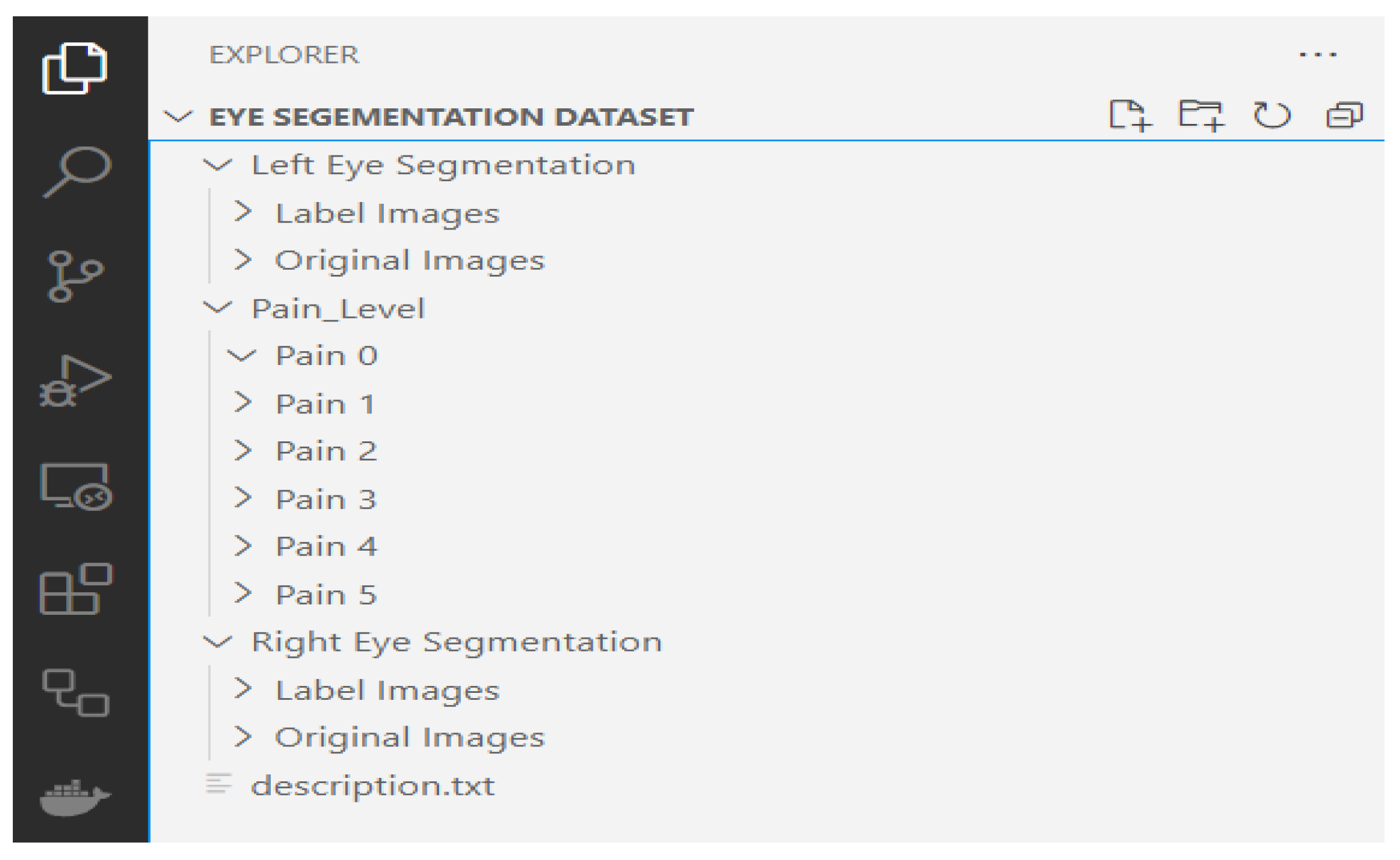
Task: Open the Remote Explorer icon
Action: (76, 487)
